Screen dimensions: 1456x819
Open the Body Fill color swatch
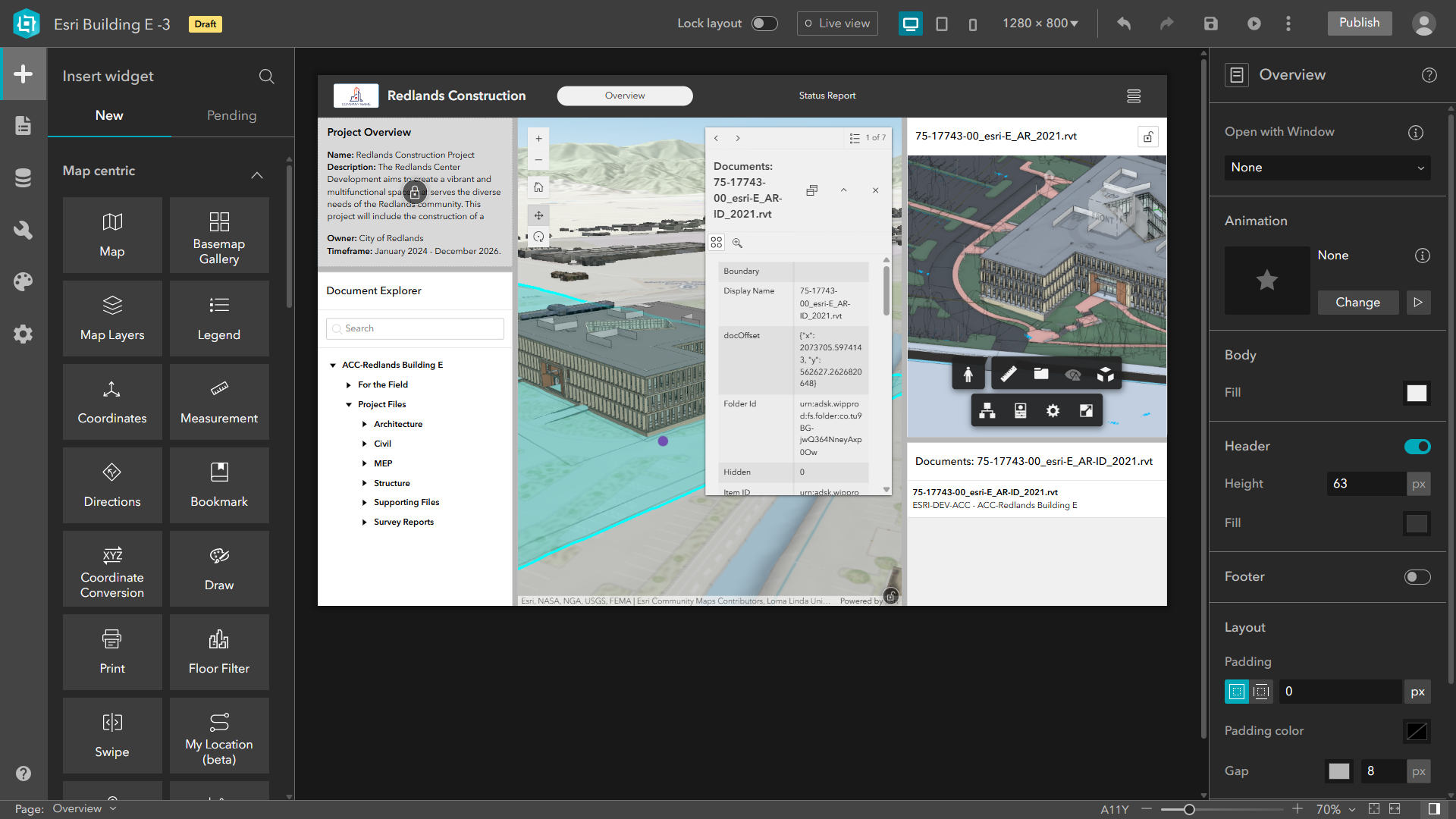1417,393
